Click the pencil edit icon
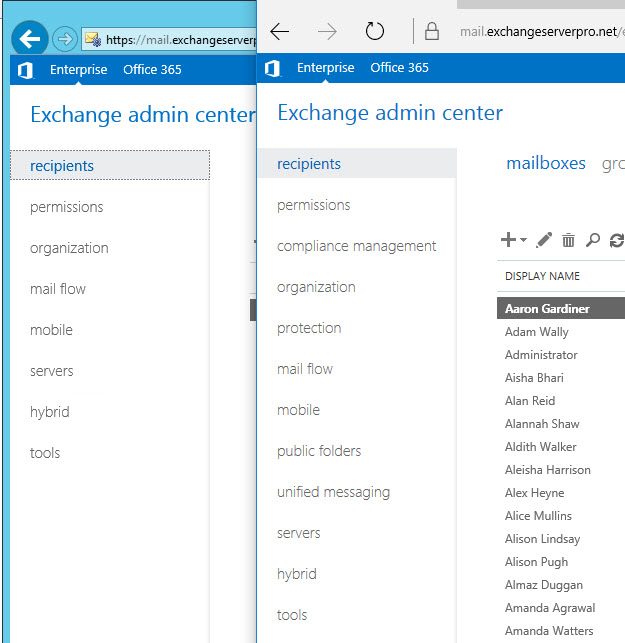The image size is (625, 643). tap(544, 240)
